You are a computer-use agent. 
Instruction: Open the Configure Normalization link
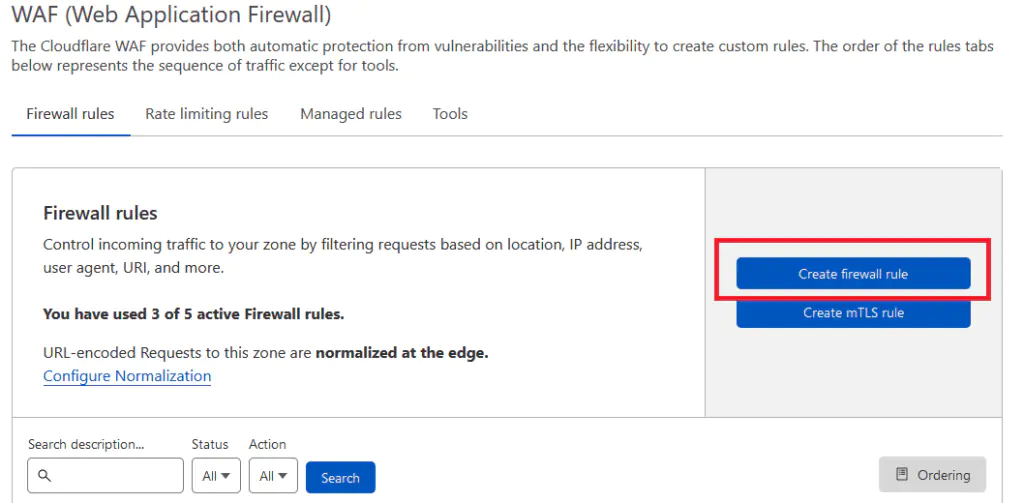[127, 376]
